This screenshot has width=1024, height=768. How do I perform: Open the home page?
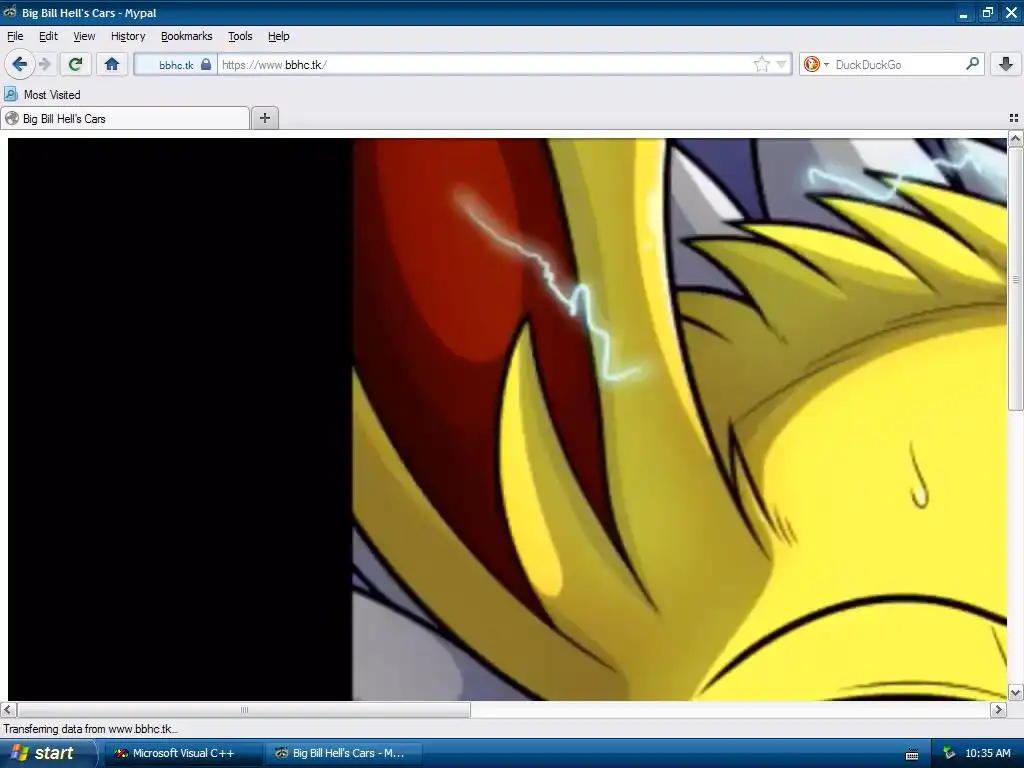coord(112,64)
